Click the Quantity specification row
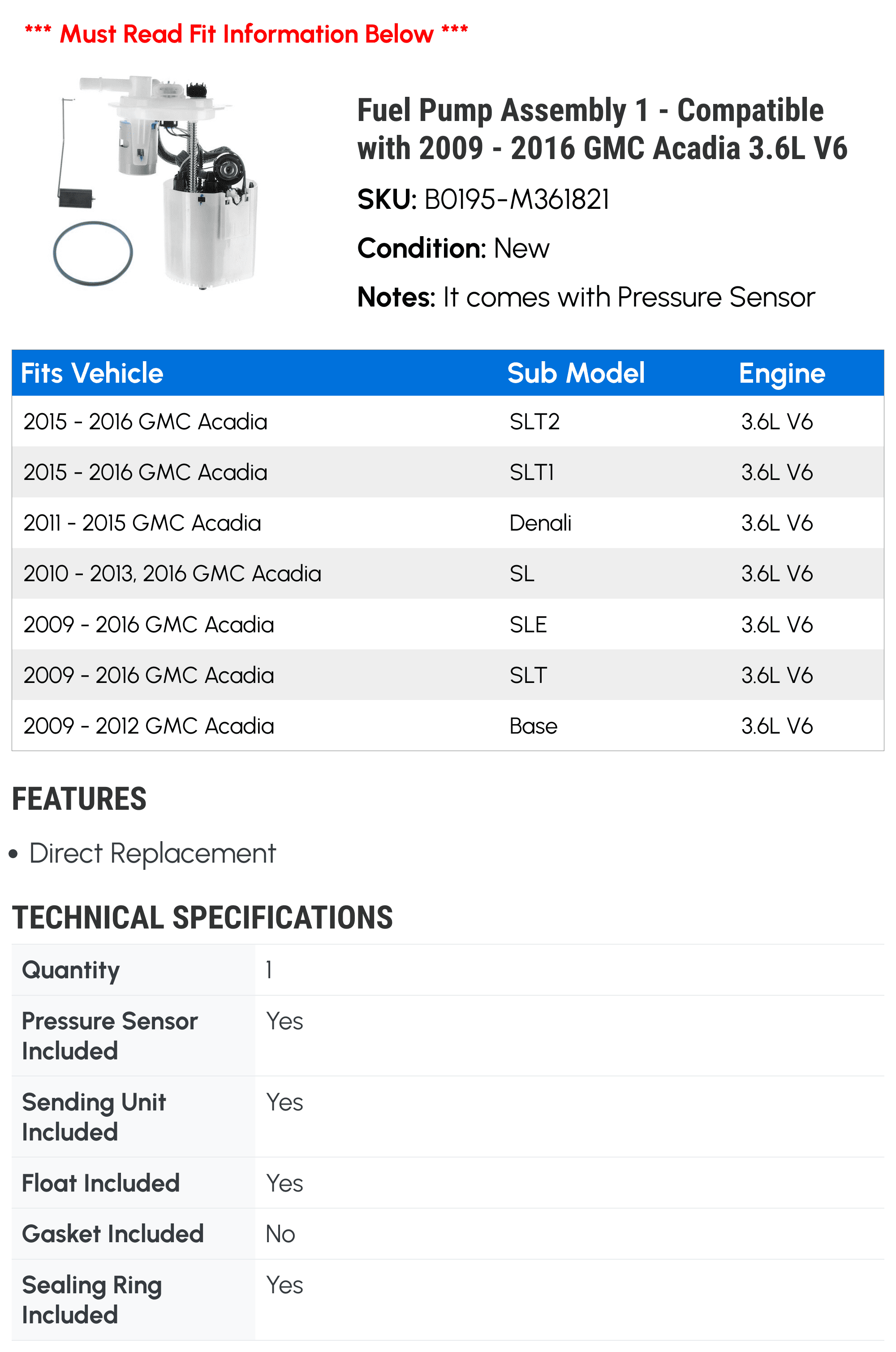 coord(448,970)
